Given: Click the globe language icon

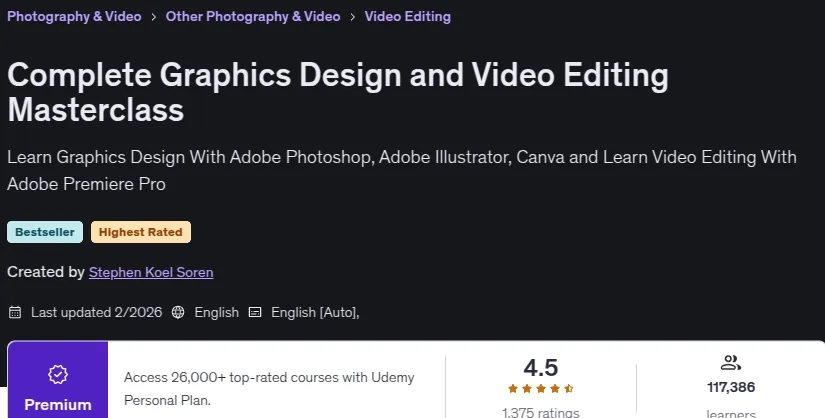Looking at the screenshot, I should tap(178, 312).
